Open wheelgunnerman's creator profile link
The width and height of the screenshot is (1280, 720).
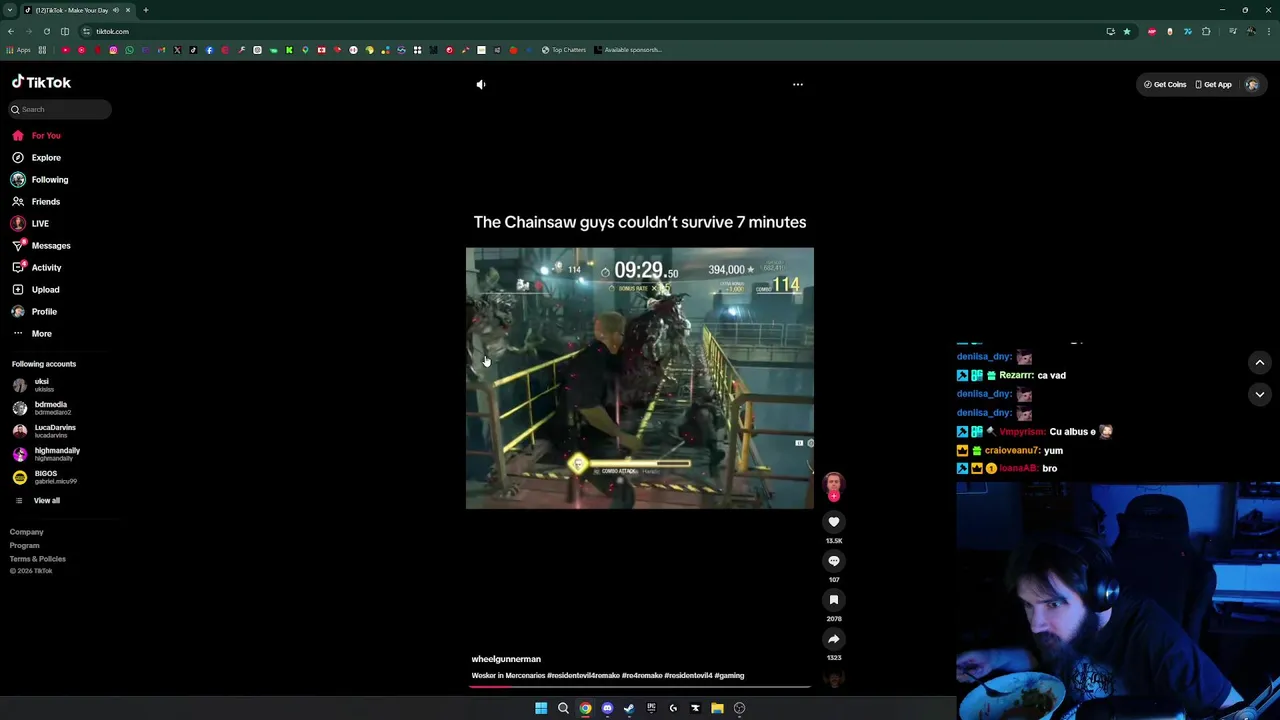[506, 659]
